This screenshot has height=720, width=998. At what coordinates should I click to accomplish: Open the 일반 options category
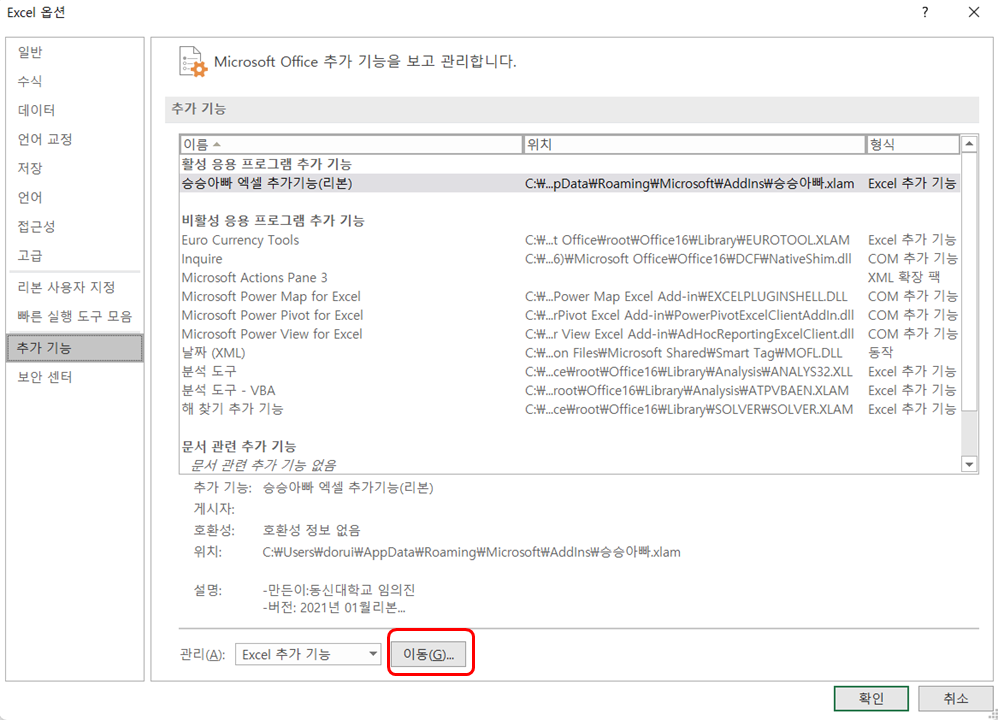[74, 52]
